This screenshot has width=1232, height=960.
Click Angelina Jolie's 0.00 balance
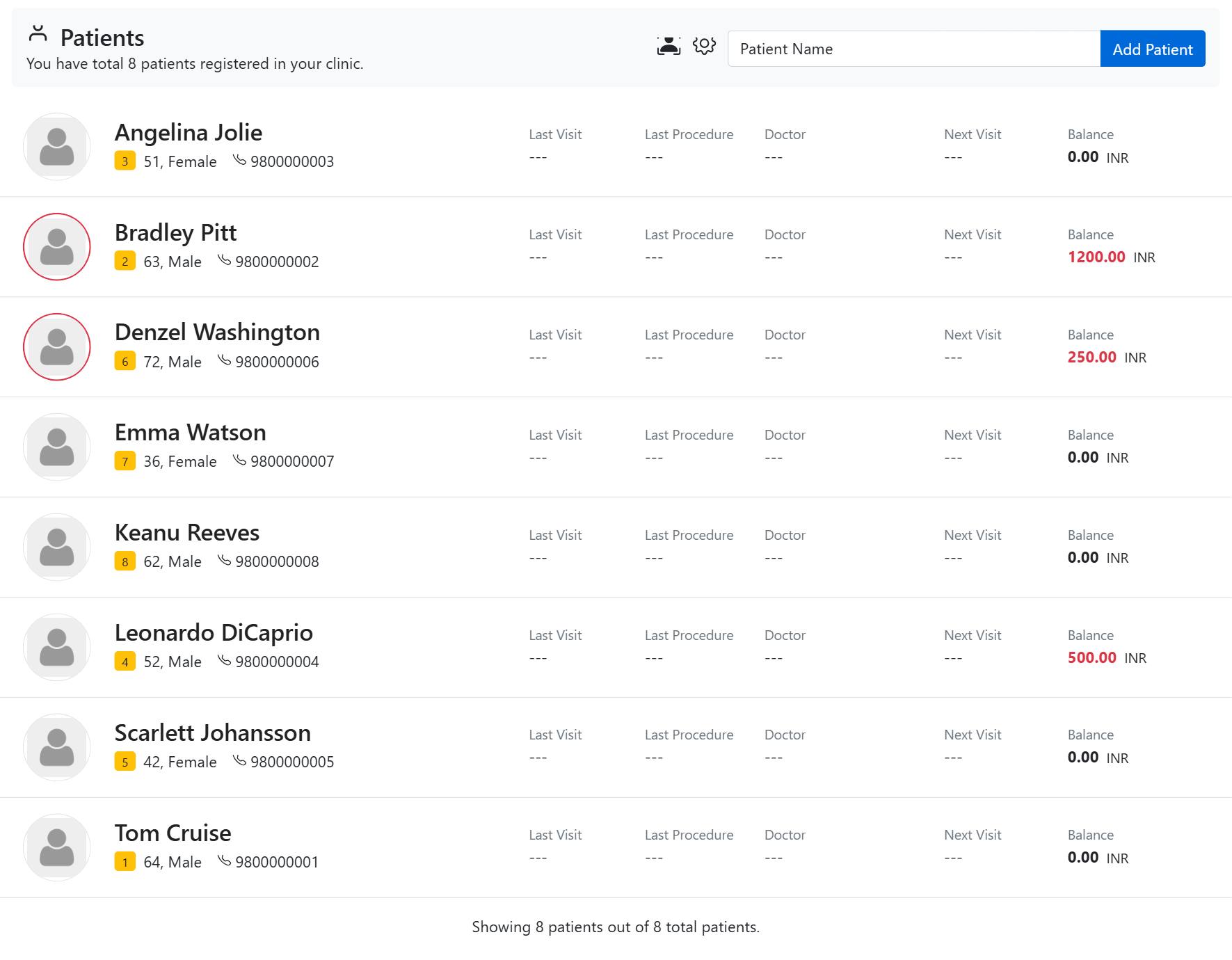[x=1083, y=157]
